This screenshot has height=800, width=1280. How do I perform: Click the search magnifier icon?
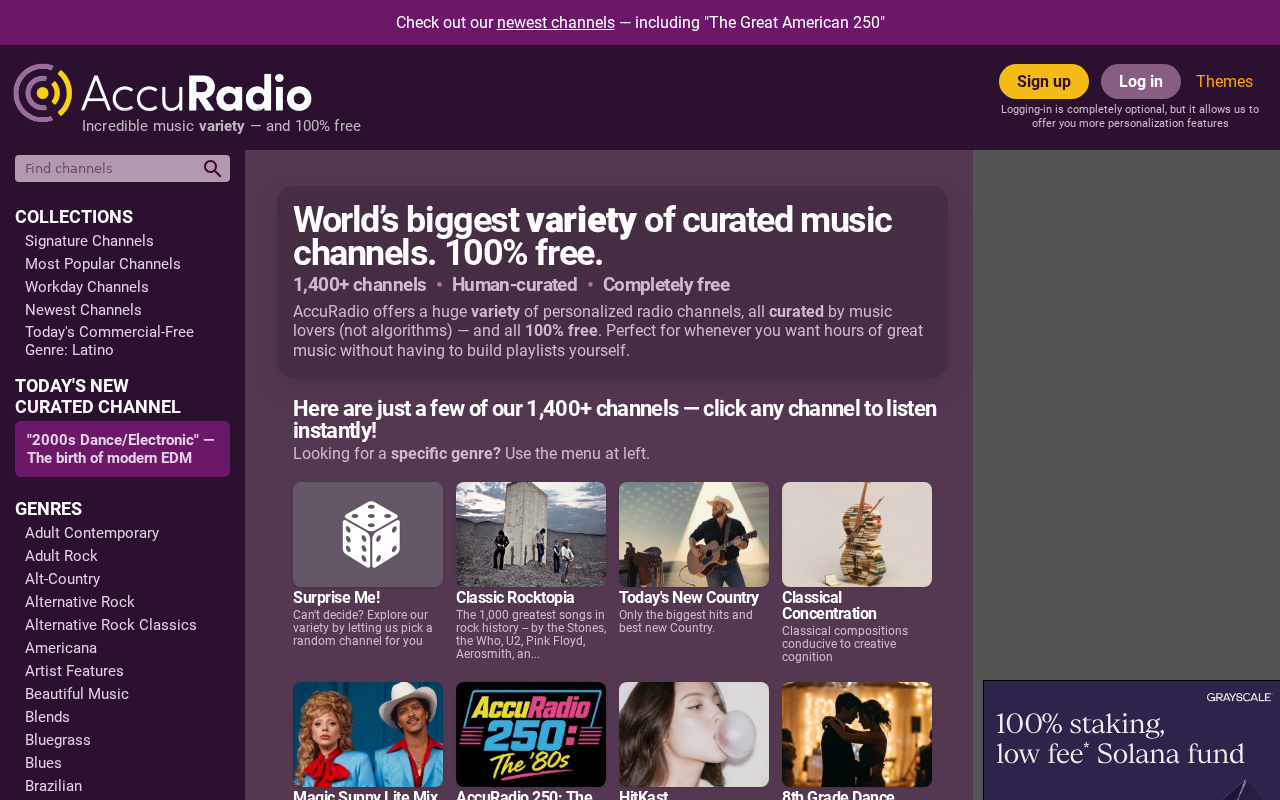click(212, 169)
